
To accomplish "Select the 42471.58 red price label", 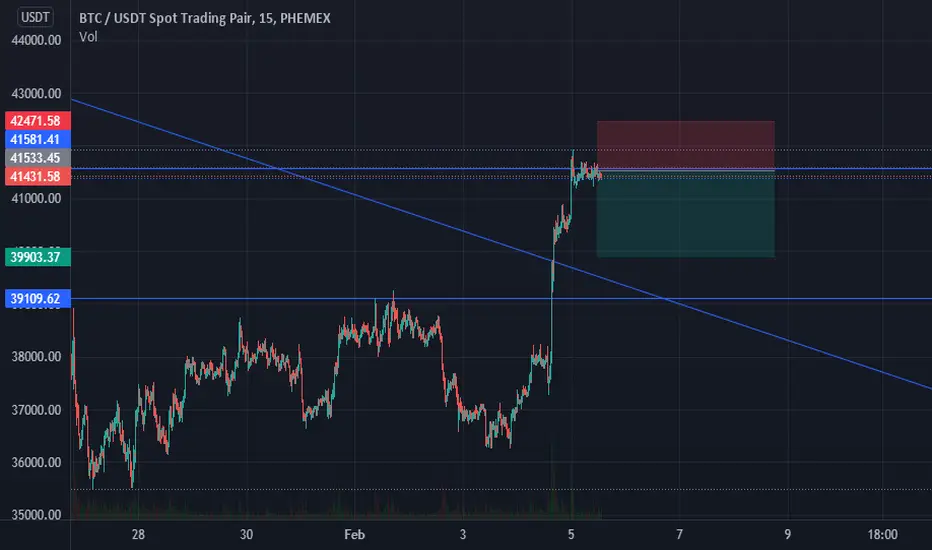I will coord(38,121).
